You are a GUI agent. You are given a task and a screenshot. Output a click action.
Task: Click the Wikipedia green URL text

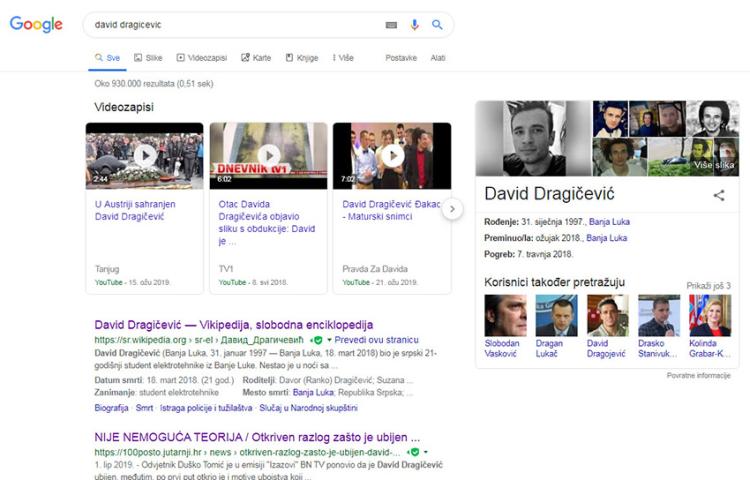coord(199,340)
